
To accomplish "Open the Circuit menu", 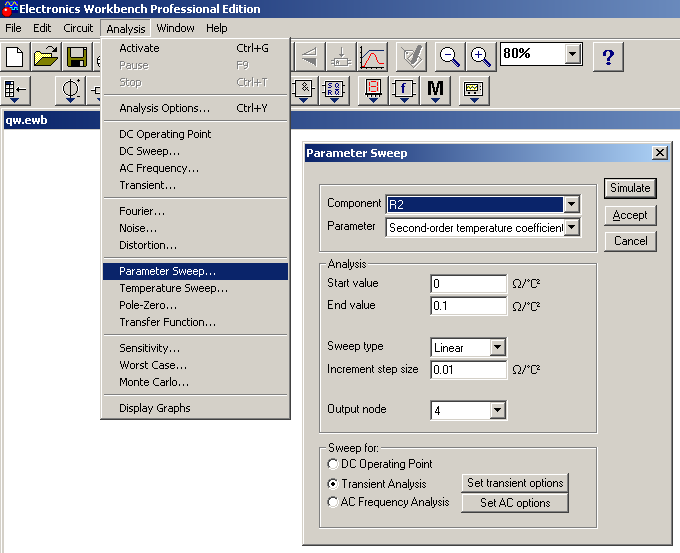I will tap(78, 28).
